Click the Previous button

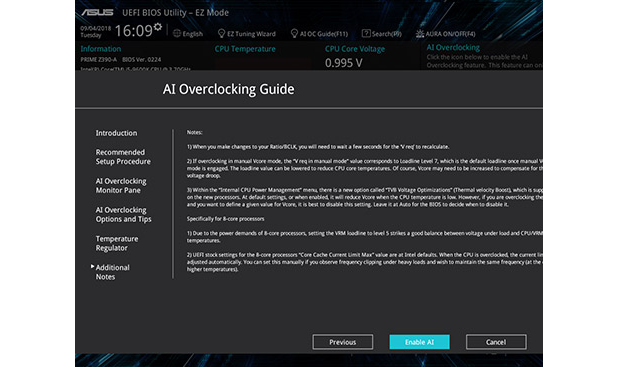(343, 342)
